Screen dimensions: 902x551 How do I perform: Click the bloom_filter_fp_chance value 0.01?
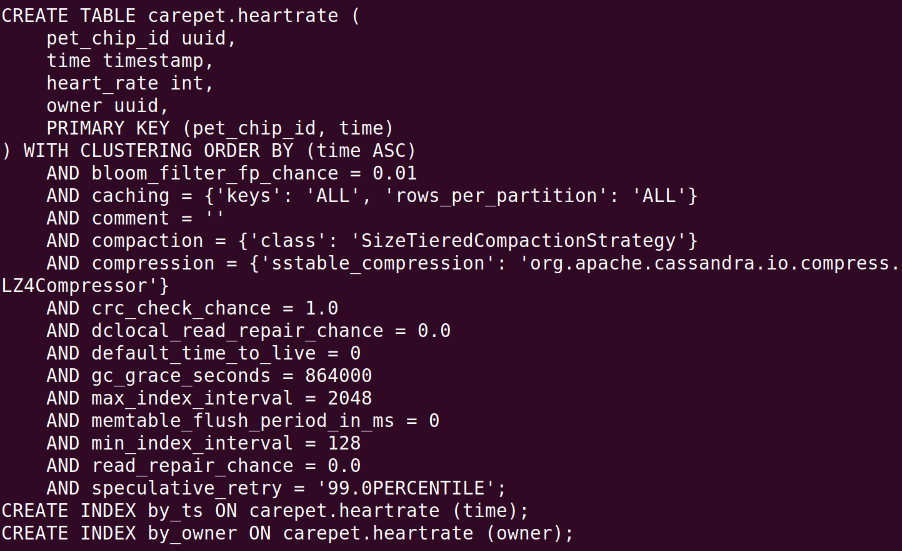pos(395,173)
